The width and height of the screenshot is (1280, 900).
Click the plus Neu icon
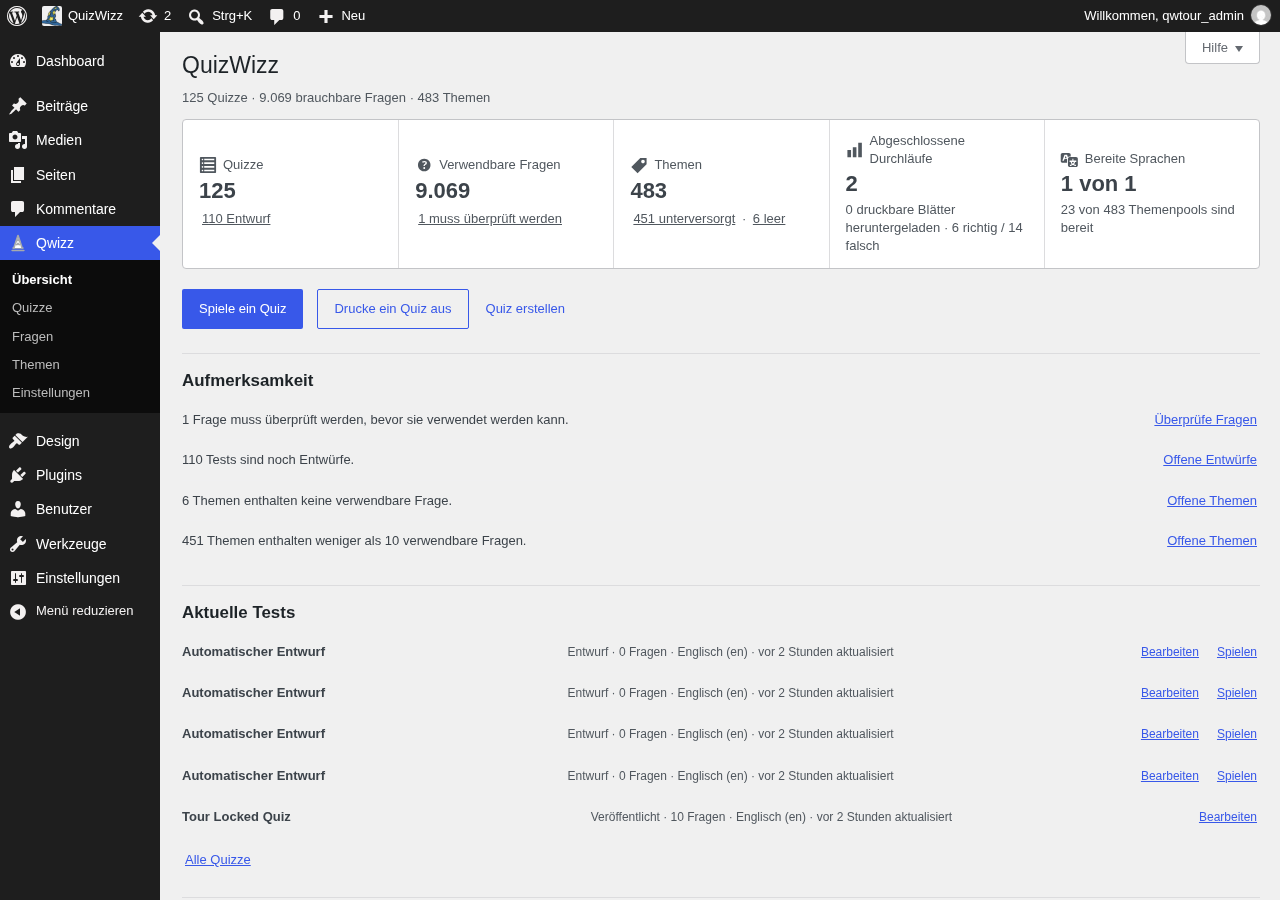point(326,16)
